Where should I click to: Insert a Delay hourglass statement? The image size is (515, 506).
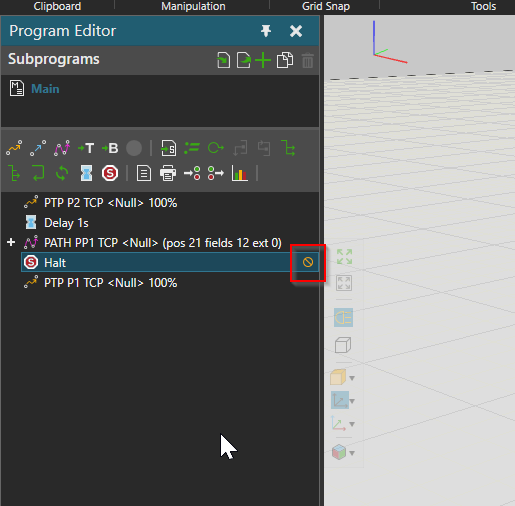point(86,173)
